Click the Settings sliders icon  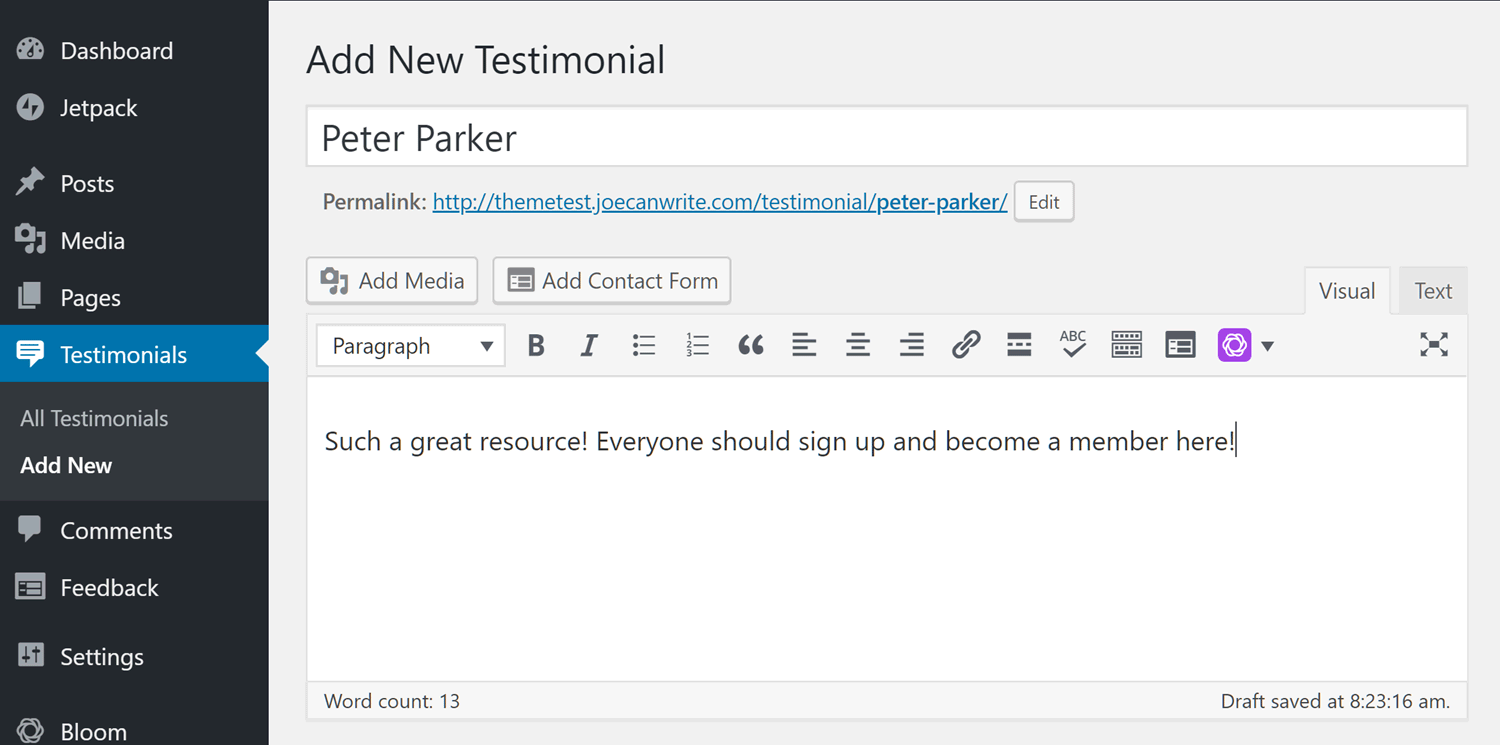coord(30,655)
